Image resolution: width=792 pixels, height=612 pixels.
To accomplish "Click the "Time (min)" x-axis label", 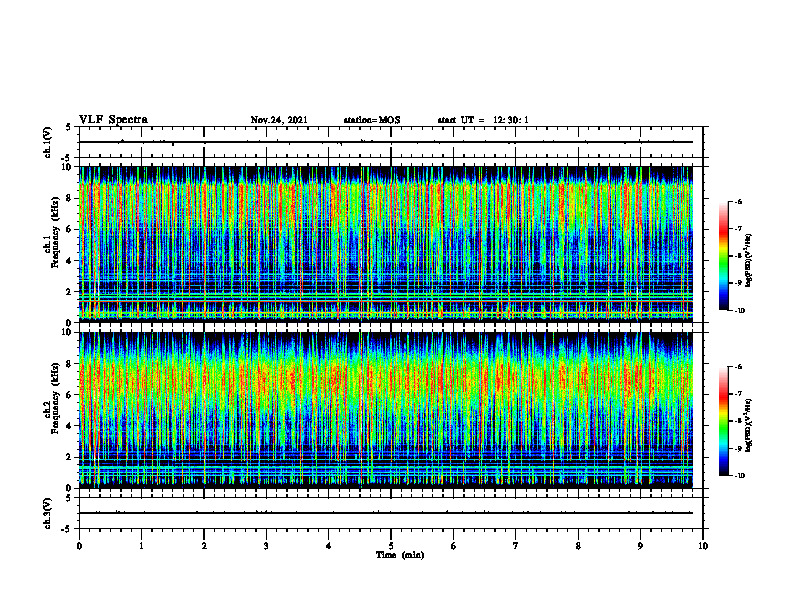I will pos(400,555).
